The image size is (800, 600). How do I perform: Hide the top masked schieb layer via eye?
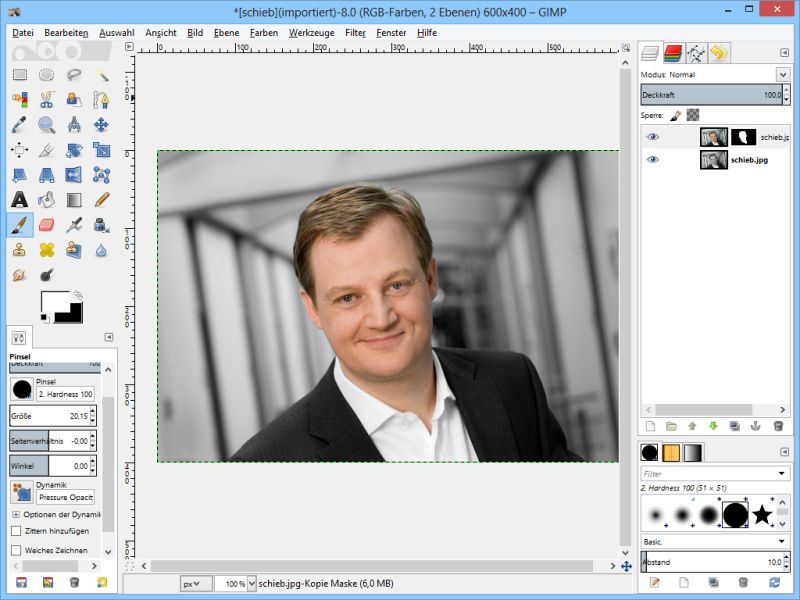pyautogui.click(x=653, y=137)
